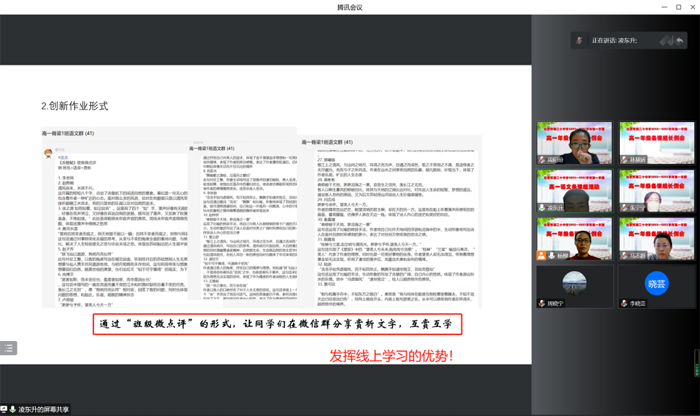Switch the video layout from the speaker bar
Image resolution: width=700 pixels, height=416 pixels.
pyautogui.click(x=666, y=41)
